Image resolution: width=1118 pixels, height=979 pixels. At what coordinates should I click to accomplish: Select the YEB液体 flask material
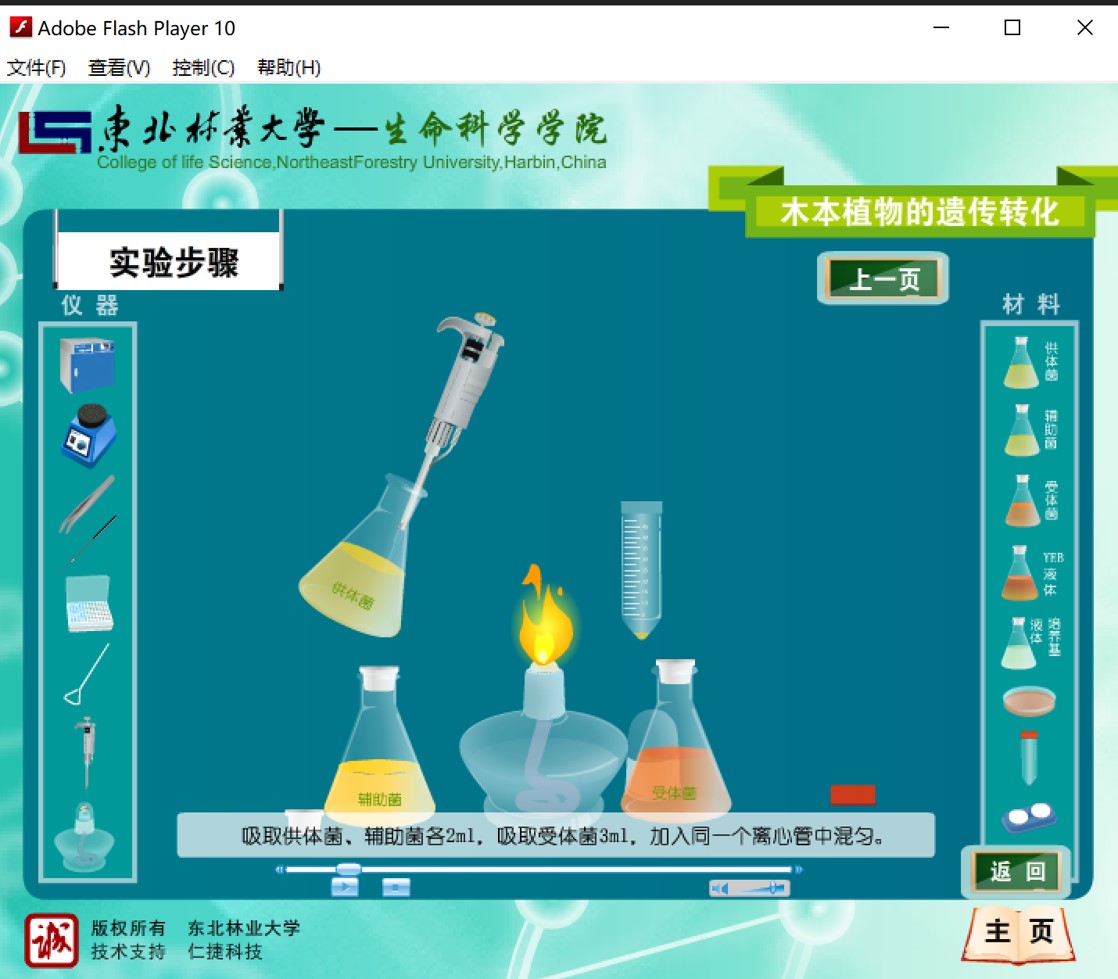click(1020, 573)
